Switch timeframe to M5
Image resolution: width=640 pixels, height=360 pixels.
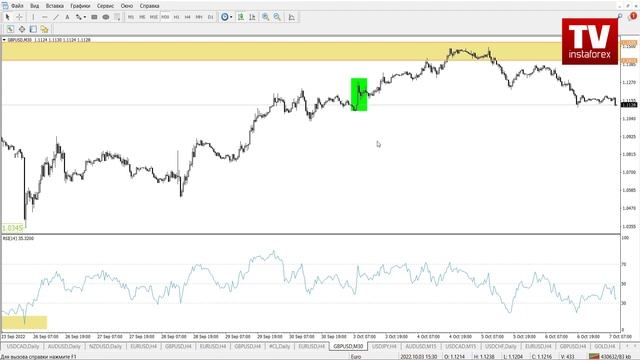click(142, 17)
